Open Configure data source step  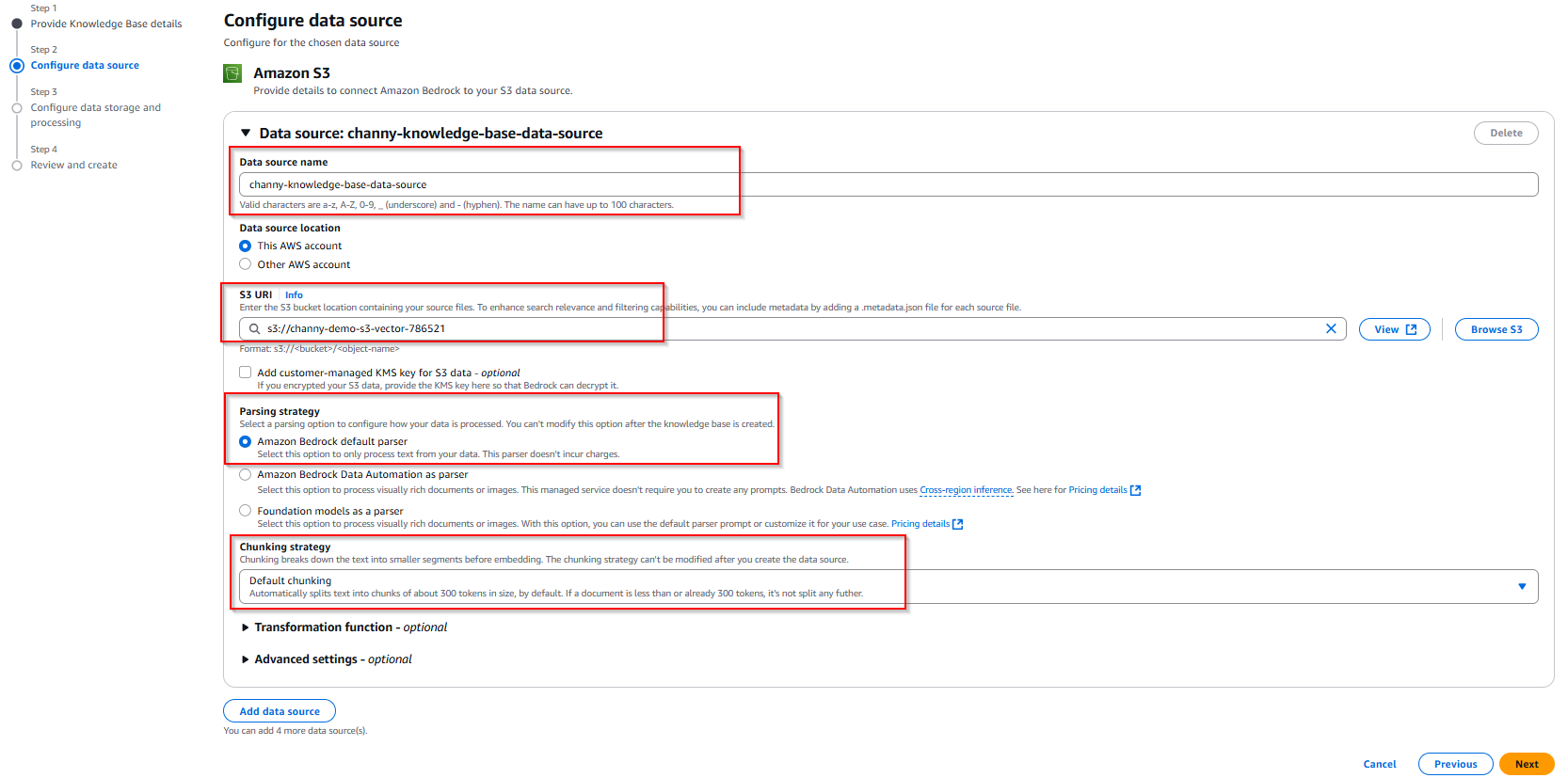[x=85, y=66]
